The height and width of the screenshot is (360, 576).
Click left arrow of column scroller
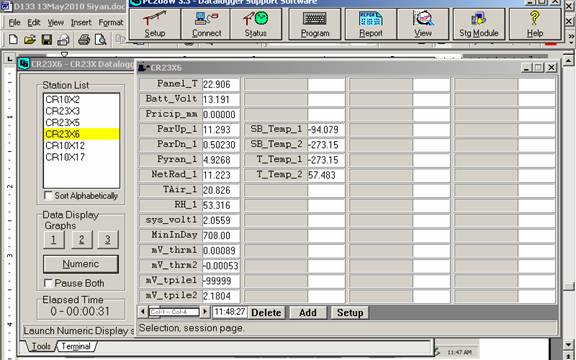(143, 312)
